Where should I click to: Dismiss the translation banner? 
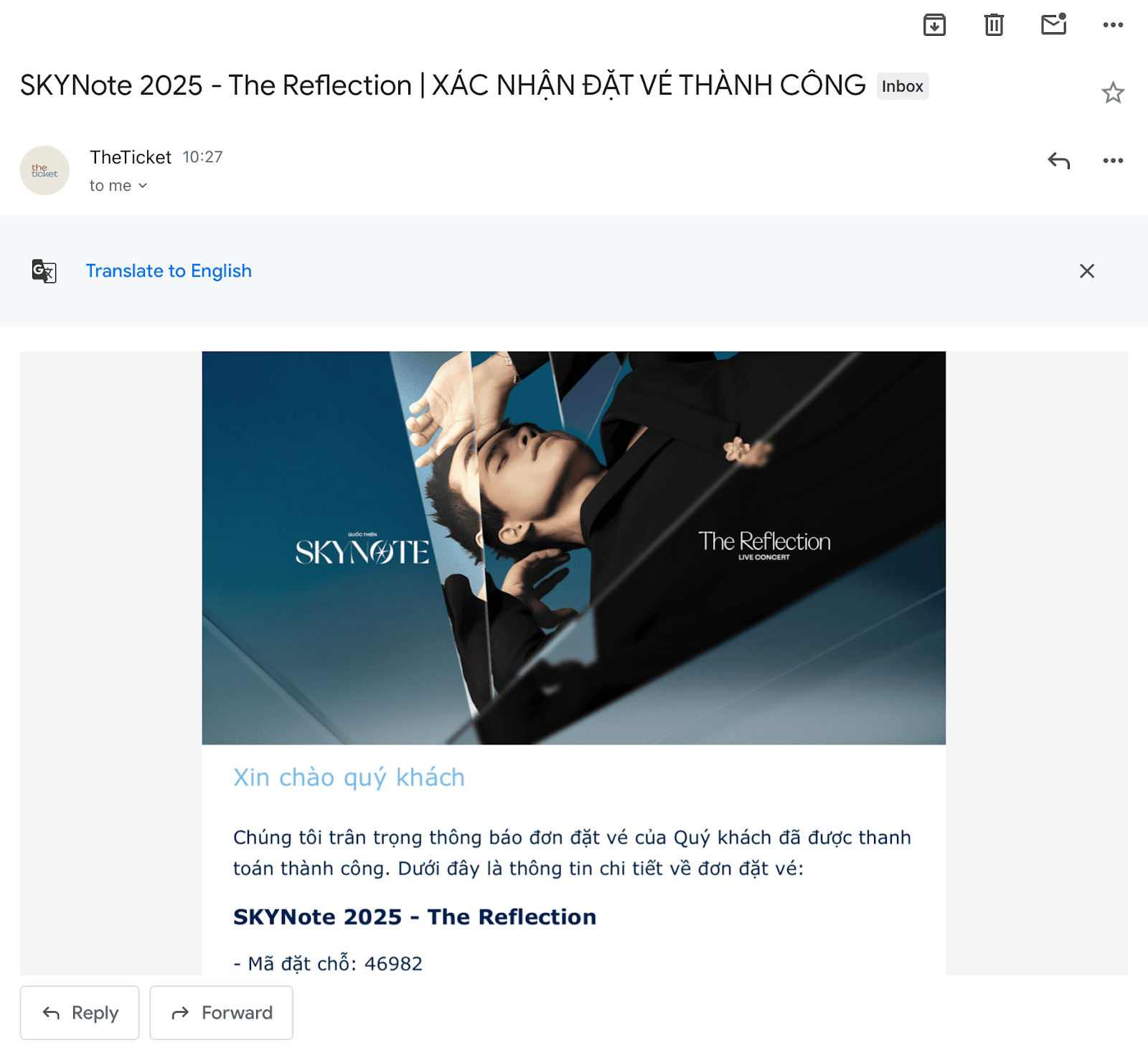1087,271
